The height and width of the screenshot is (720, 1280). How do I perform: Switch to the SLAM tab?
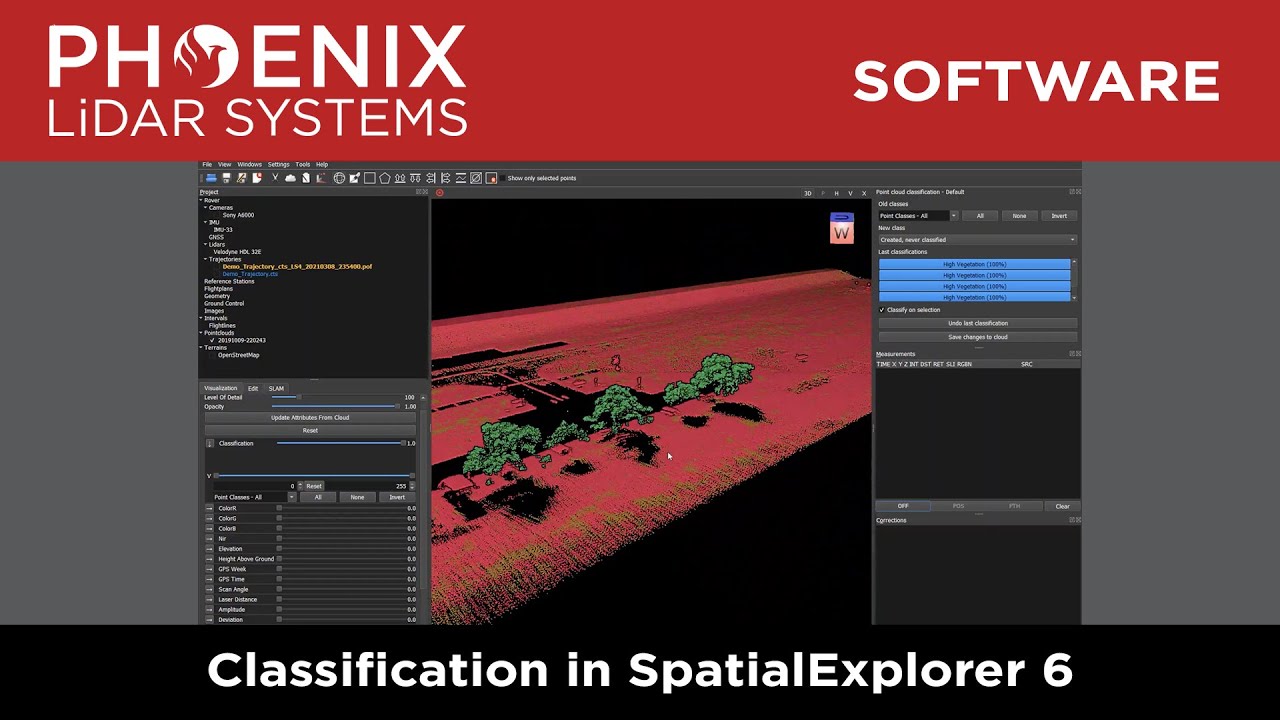pos(276,388)
